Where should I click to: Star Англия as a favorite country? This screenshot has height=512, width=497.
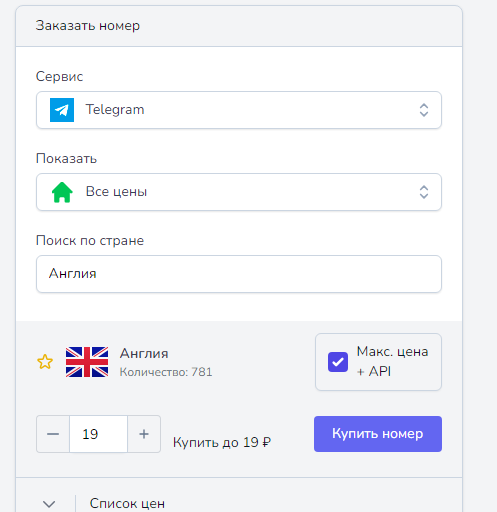pos(45,362)
